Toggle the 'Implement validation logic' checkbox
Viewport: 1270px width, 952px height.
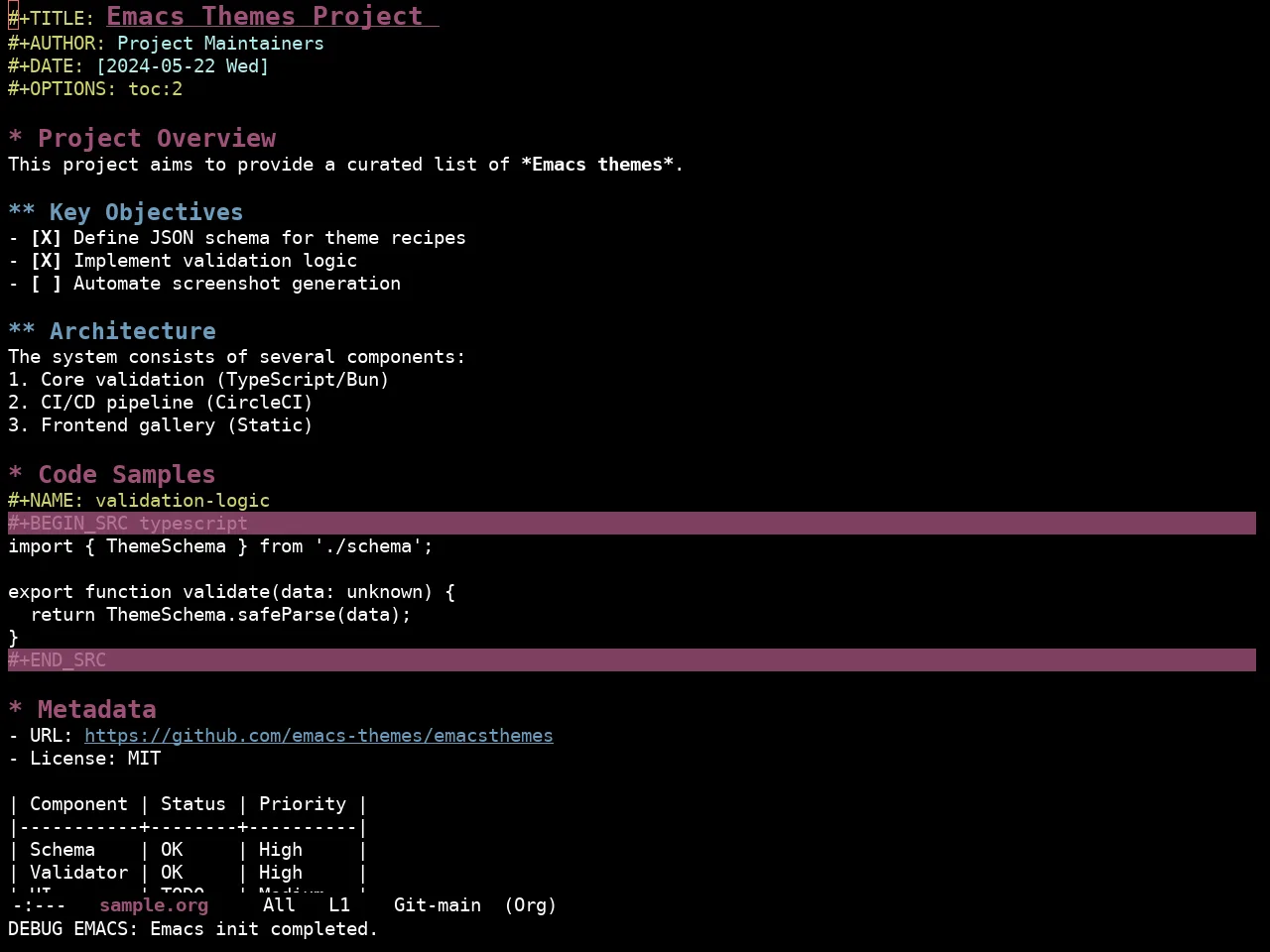tap(46, 261)
